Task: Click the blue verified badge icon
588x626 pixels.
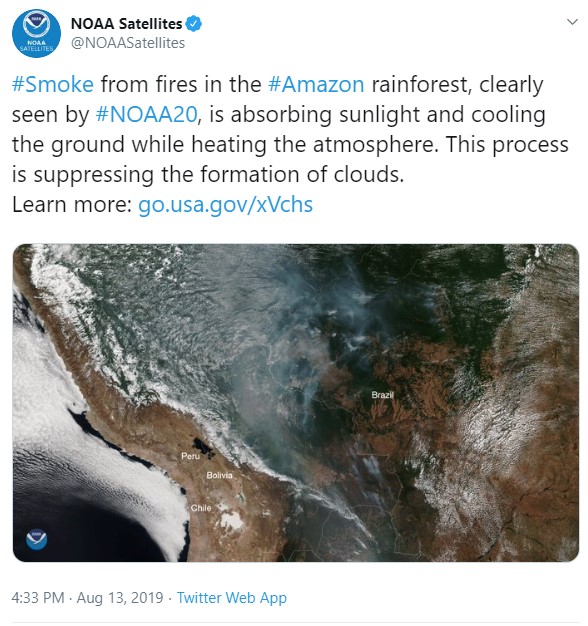Action: (x=194, y=24)
